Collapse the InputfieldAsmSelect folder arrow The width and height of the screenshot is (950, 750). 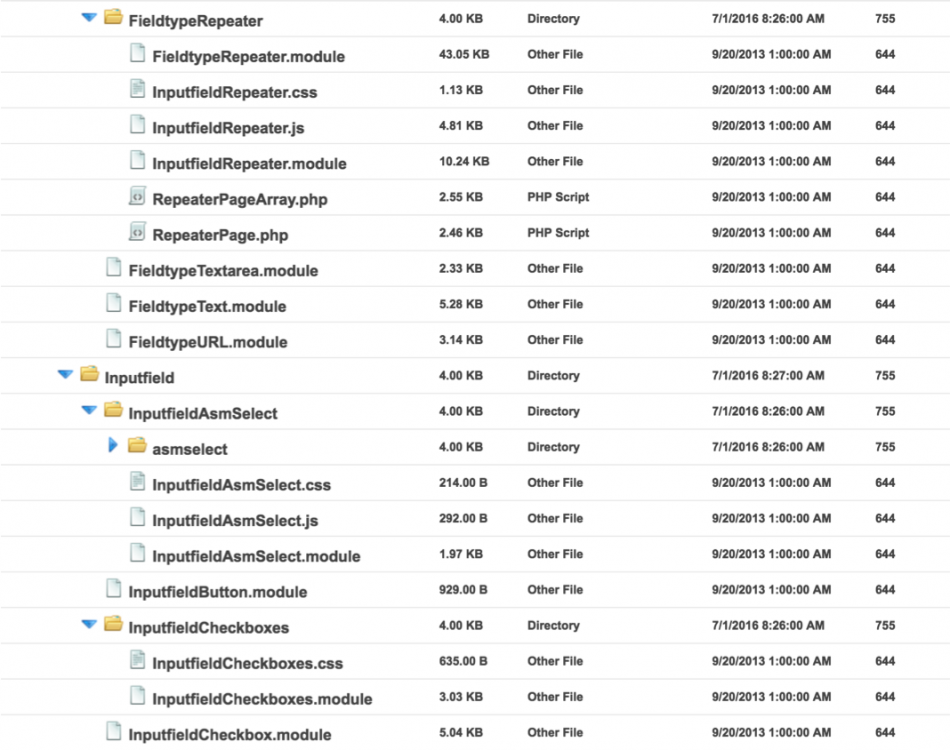click(x=89, y=410)
